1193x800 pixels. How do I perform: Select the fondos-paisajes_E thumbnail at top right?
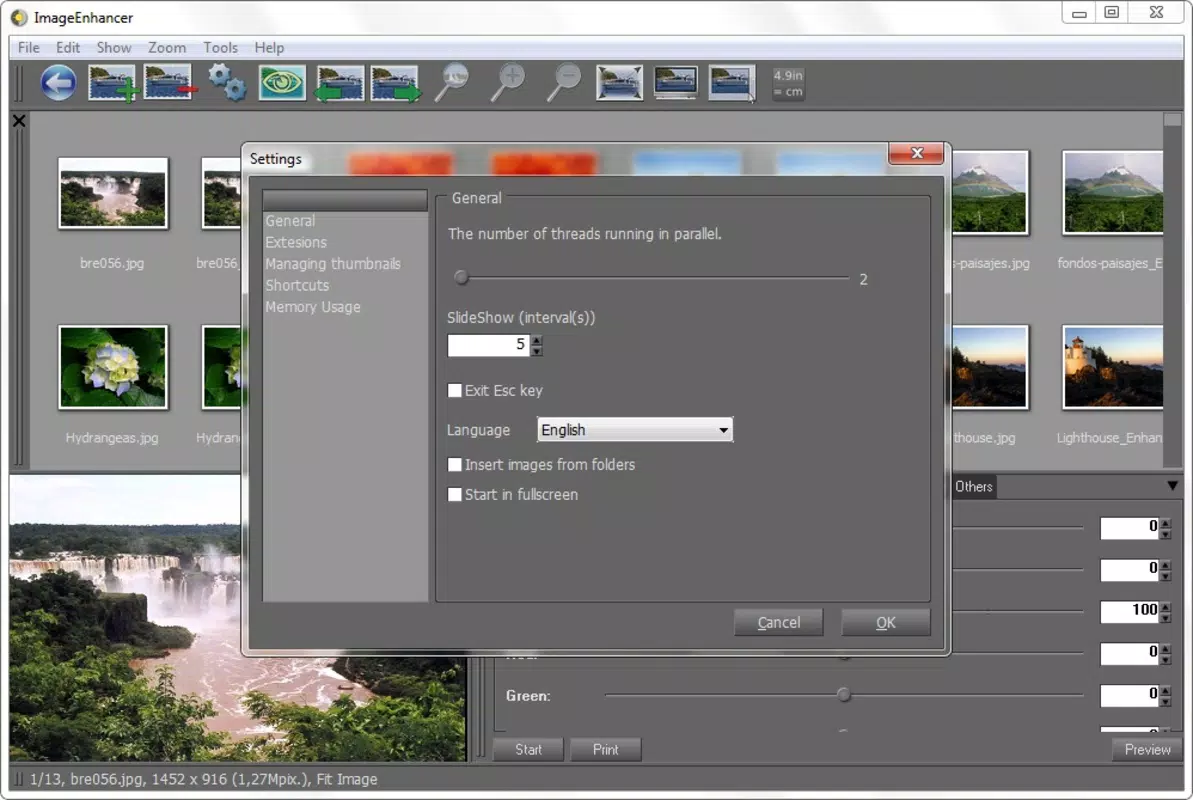pyautogui.click(x=1112, y=193)
